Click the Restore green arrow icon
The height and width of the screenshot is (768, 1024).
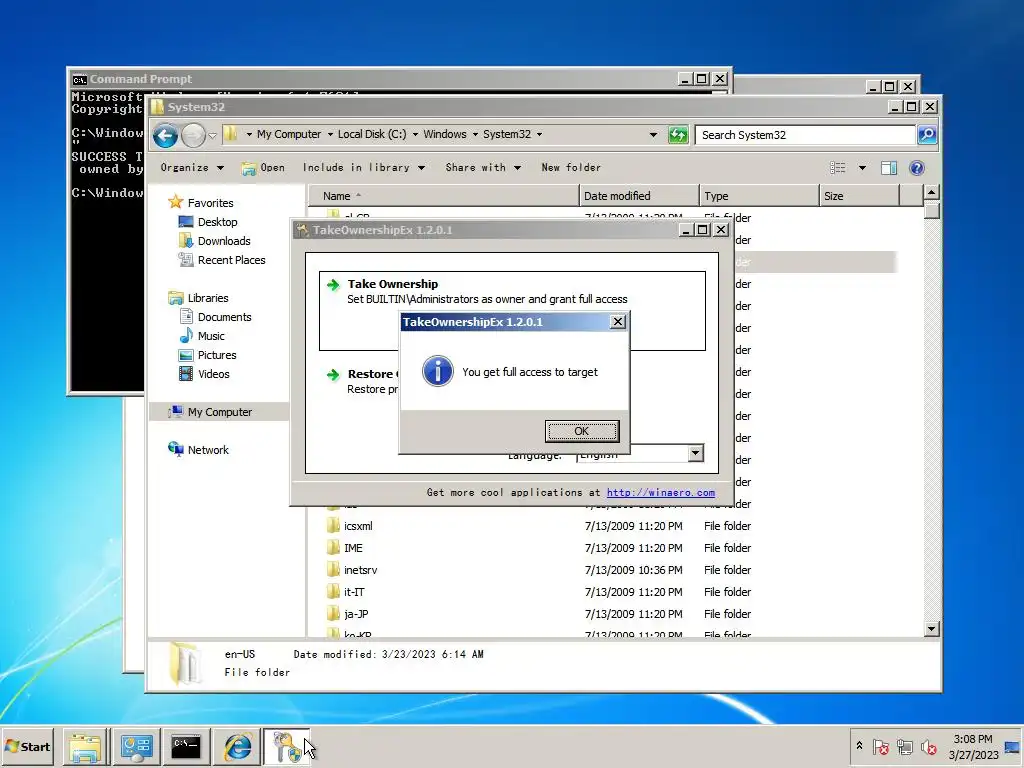pos(333,374)
